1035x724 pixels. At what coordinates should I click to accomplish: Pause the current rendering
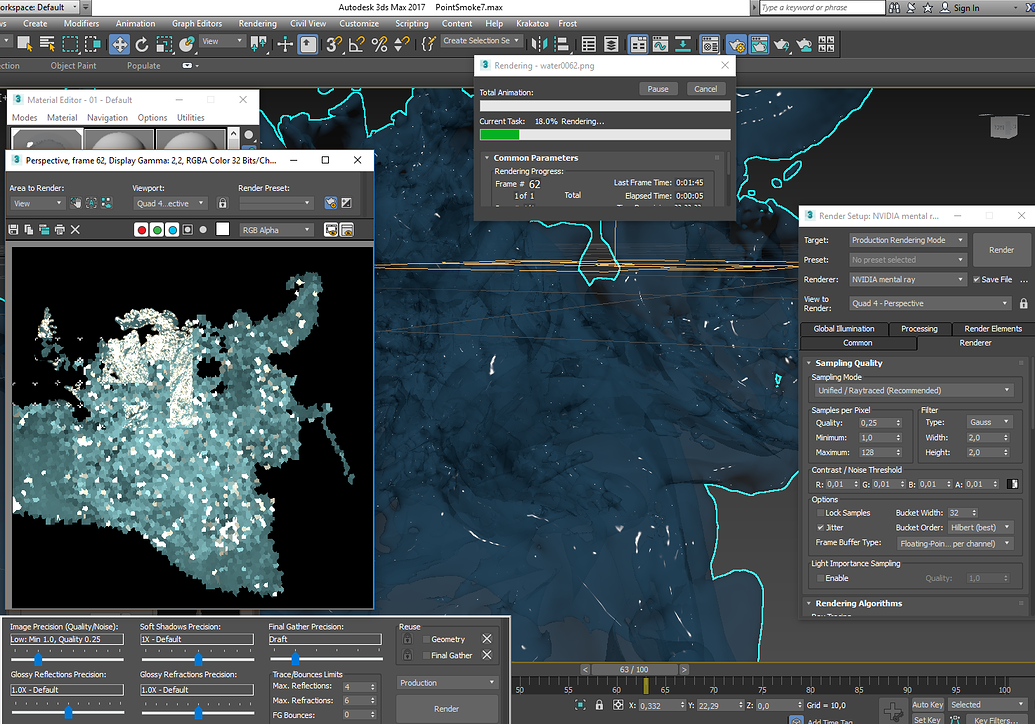657,89
